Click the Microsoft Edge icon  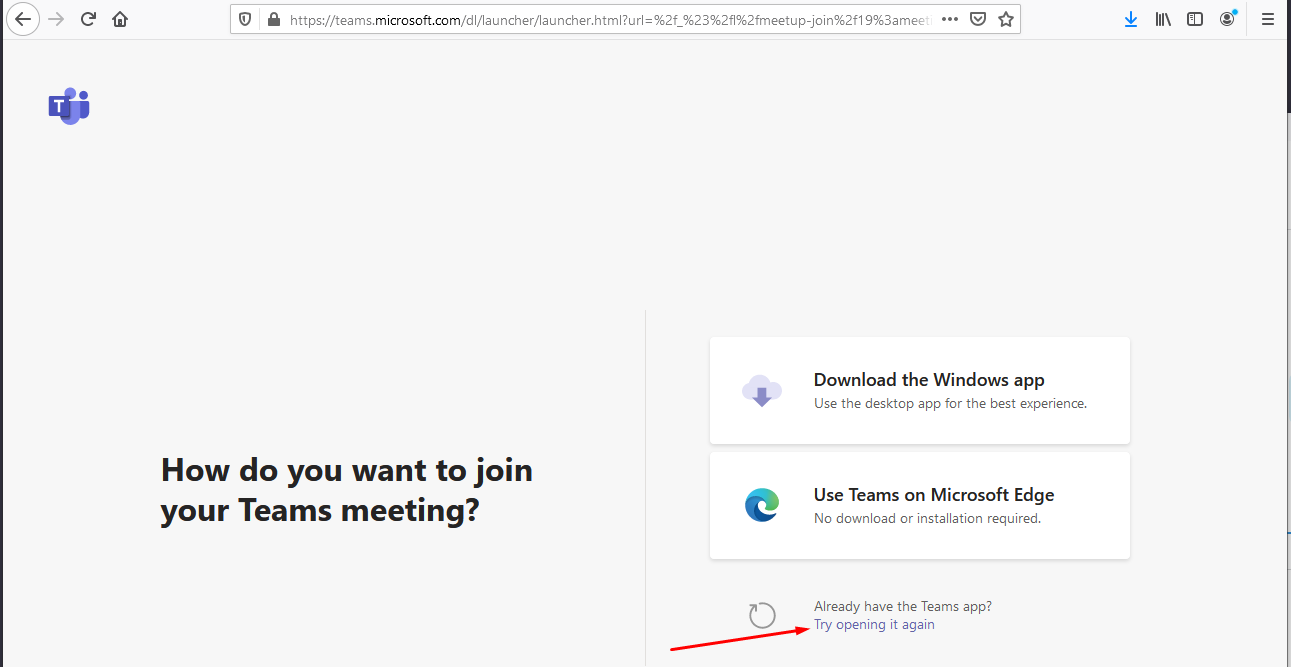pyautogui.click(x=762, y=505)
